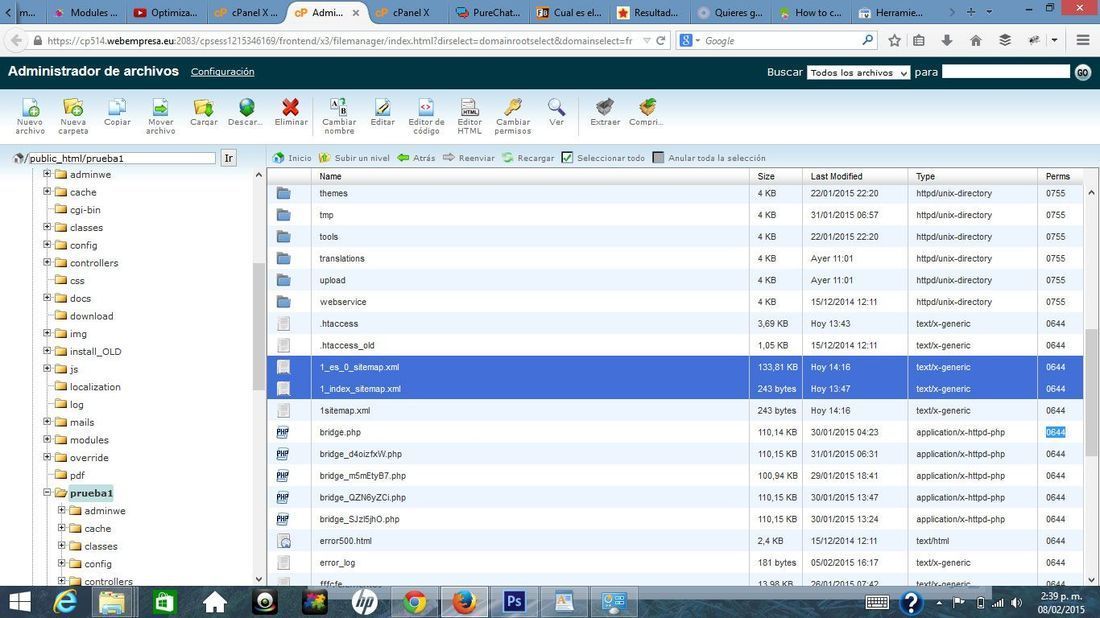Expand the classes tree node
Viewport: 1100px width, 618px height.
point(47,227)
